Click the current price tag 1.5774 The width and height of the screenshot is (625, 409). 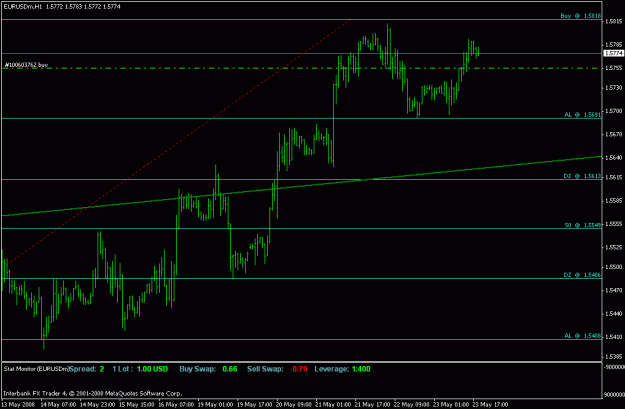(613, 53)
